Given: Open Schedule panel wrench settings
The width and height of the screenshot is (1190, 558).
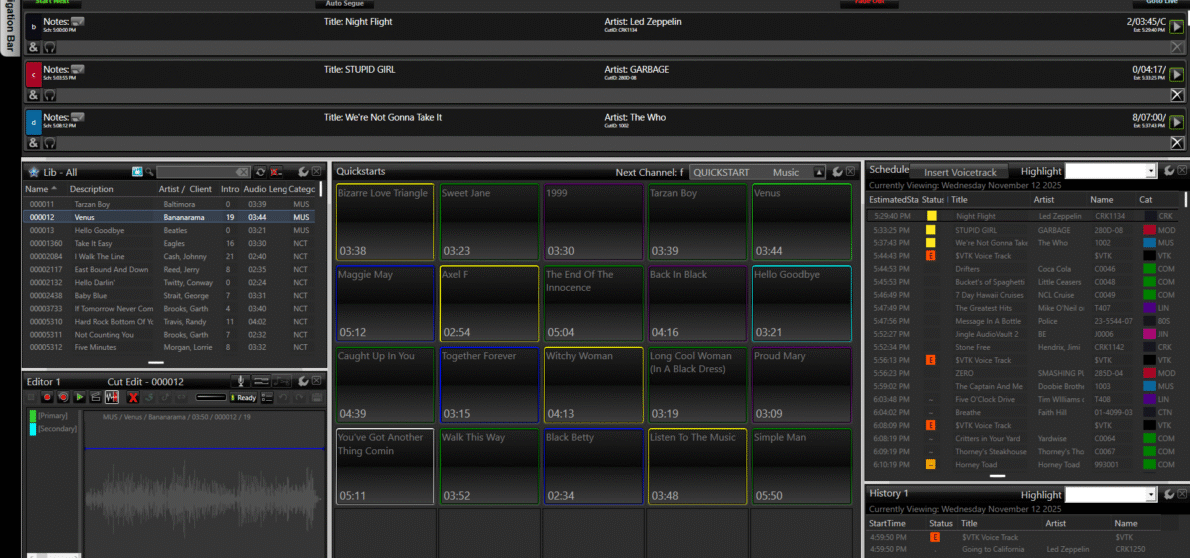Looking at the screenshot, I should point(1169,171).
